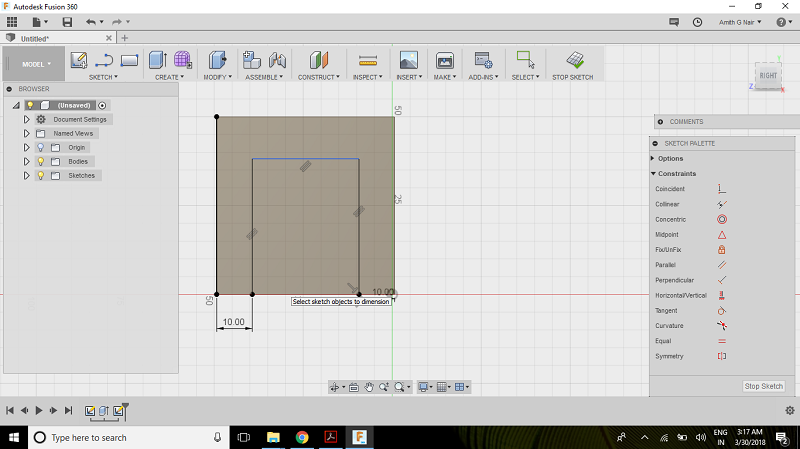Expand the Origin node
The image size is (800, 449).
pos(27,147)
